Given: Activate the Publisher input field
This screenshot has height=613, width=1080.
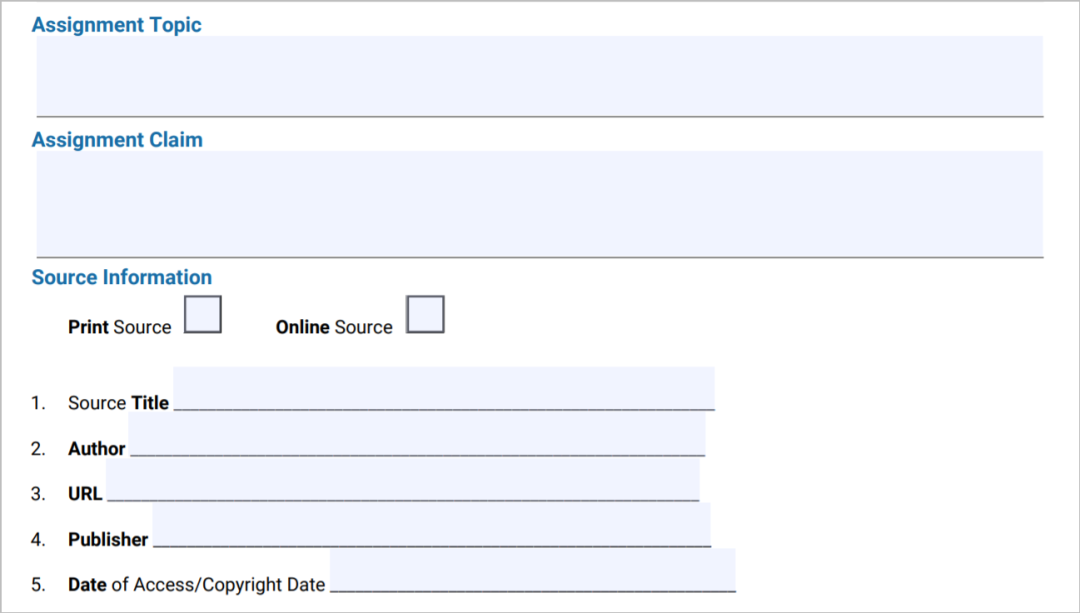Looking at the screenshot, I should pos(431,525).
